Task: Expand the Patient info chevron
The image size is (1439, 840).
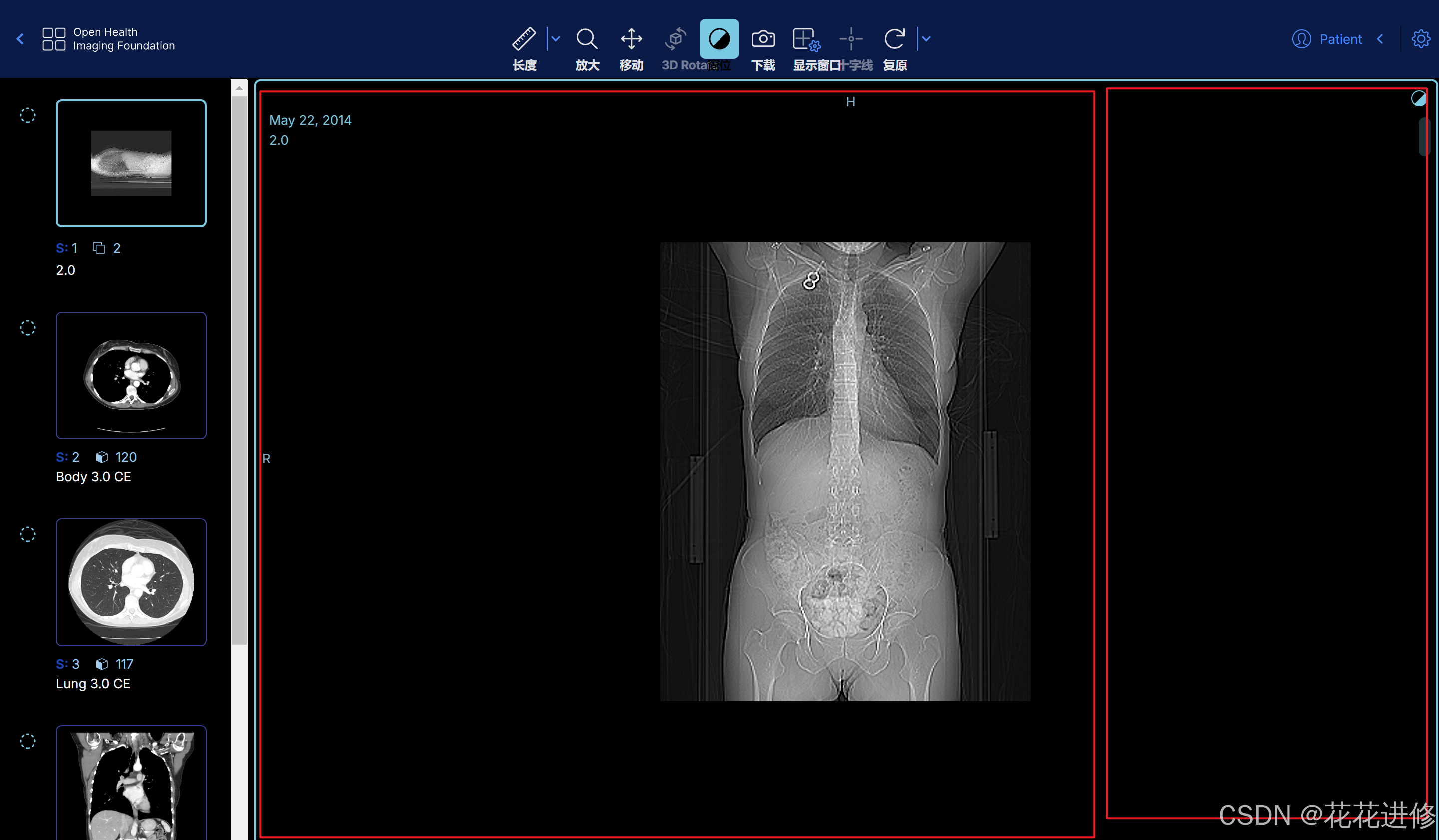Action: click(x=1380, y=39)
